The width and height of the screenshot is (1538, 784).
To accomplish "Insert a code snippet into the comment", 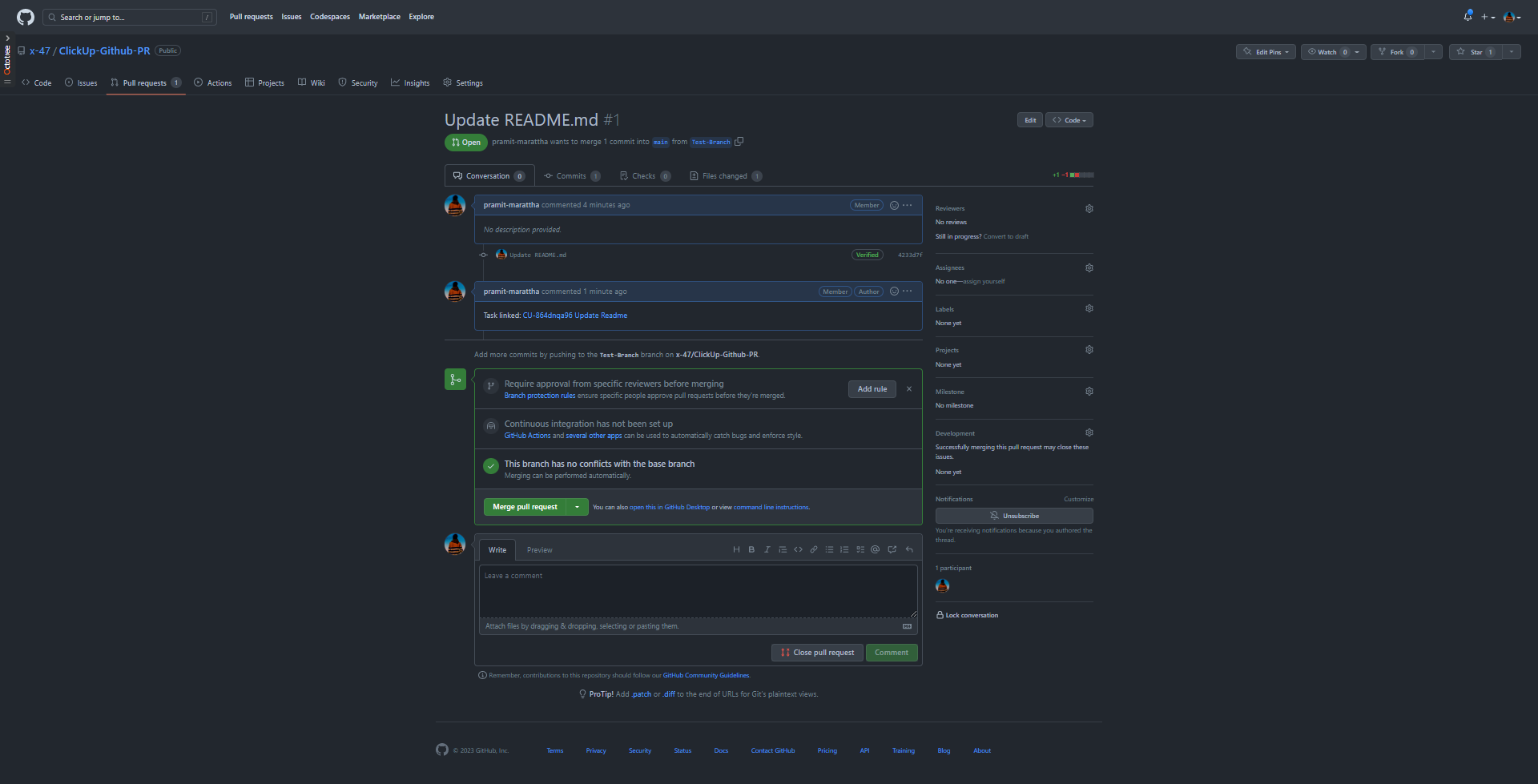I will coord(798,549).
